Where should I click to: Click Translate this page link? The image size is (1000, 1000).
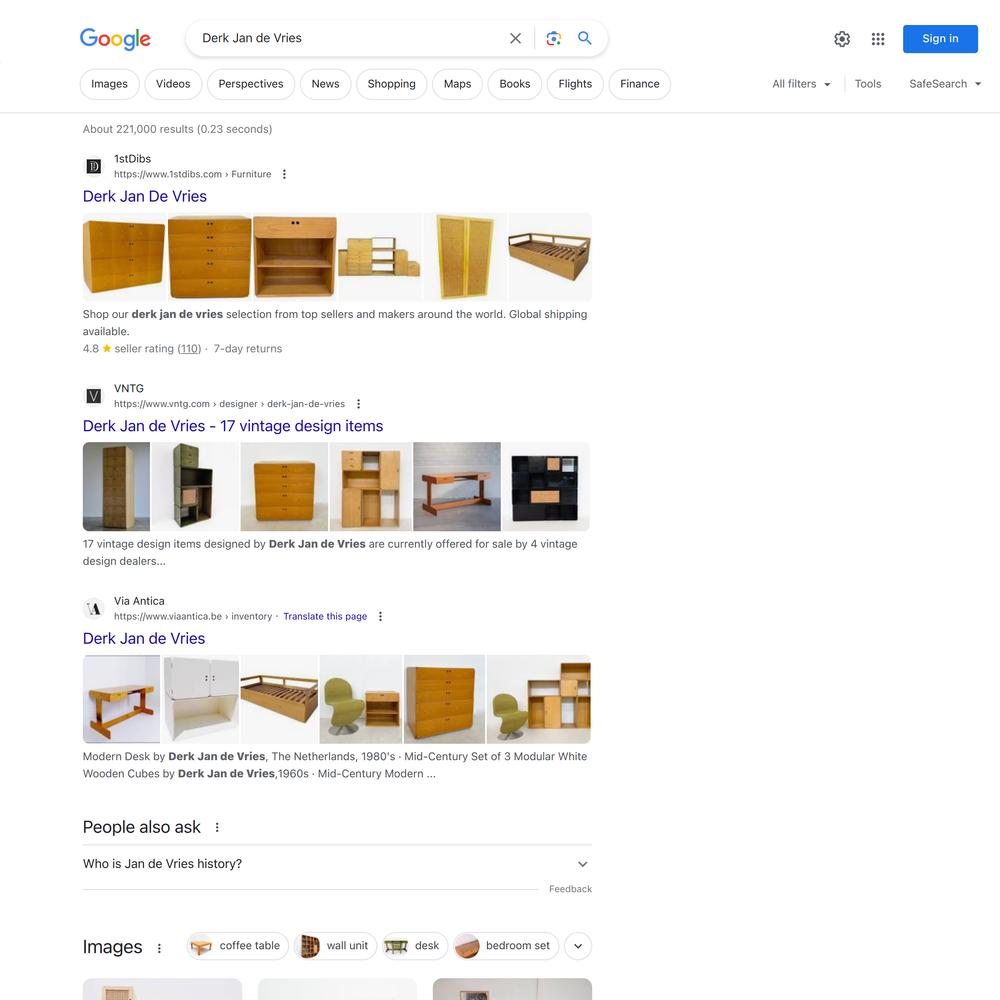tap(325, 616)
